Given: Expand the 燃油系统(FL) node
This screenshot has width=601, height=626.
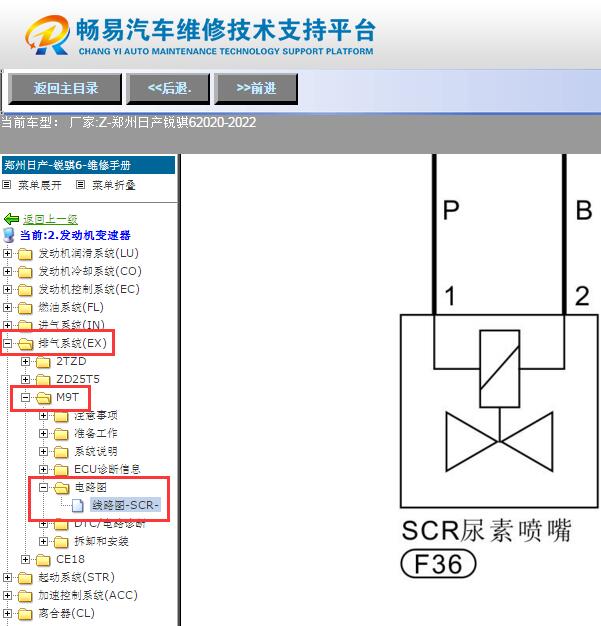Looking at the screenshot, I should pyautogui.click(x=7, y=307).
